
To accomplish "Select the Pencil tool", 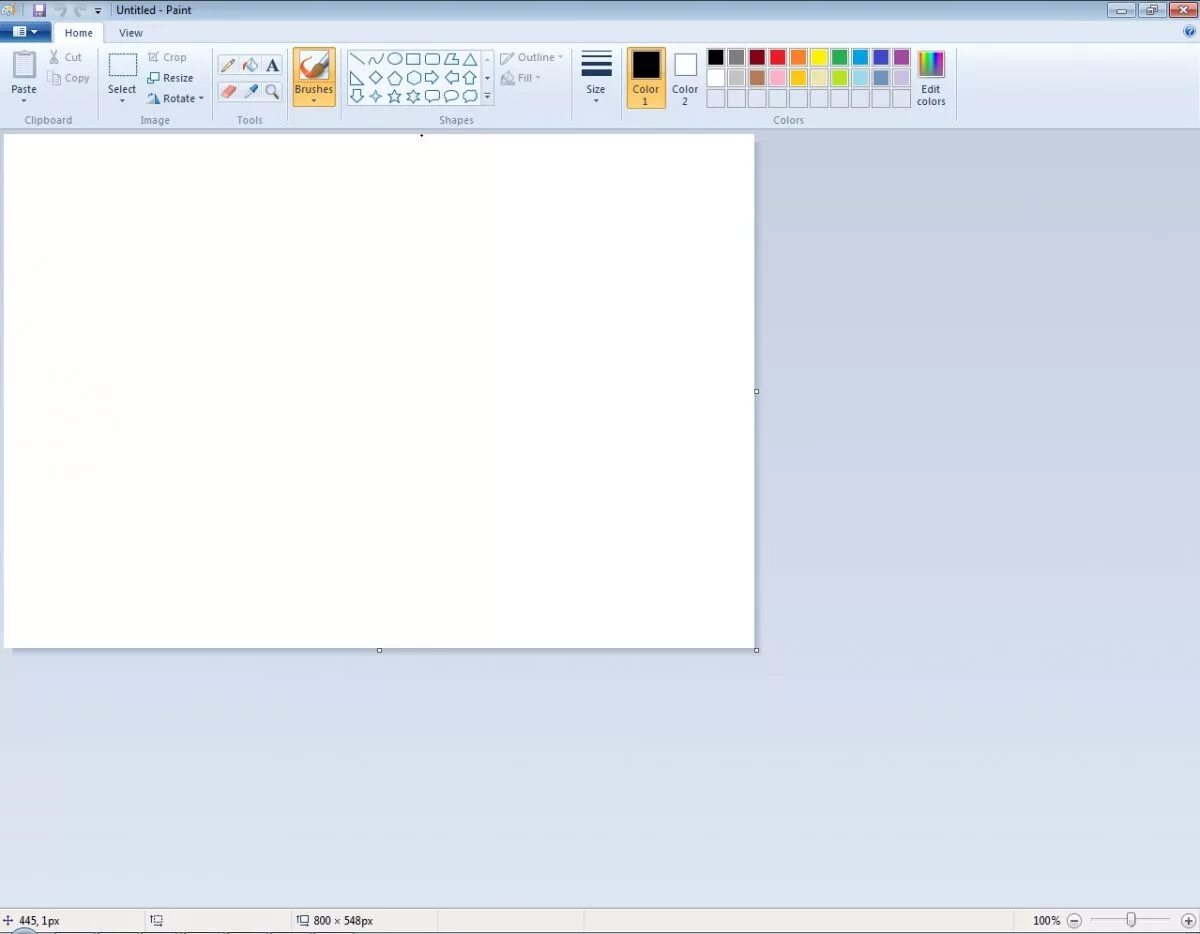I will click(x=228, y=65).
